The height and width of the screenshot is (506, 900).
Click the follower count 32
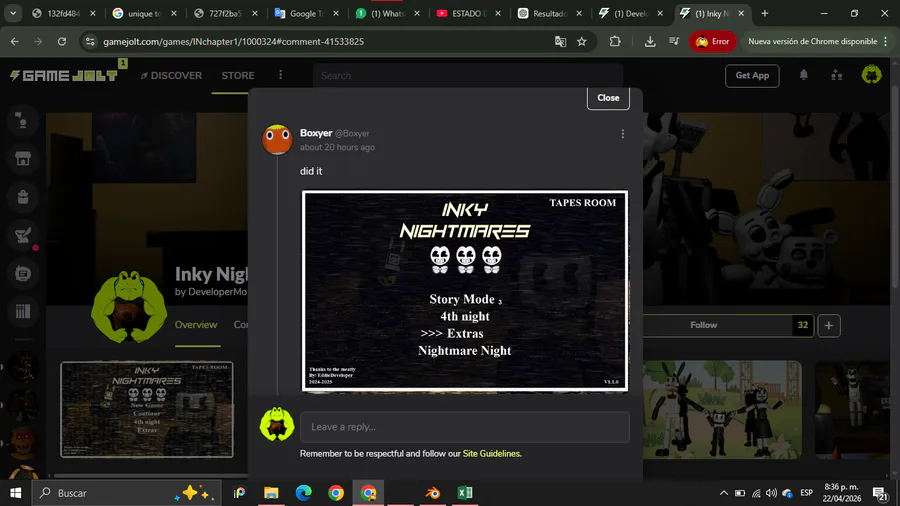[x=802, y=325]
